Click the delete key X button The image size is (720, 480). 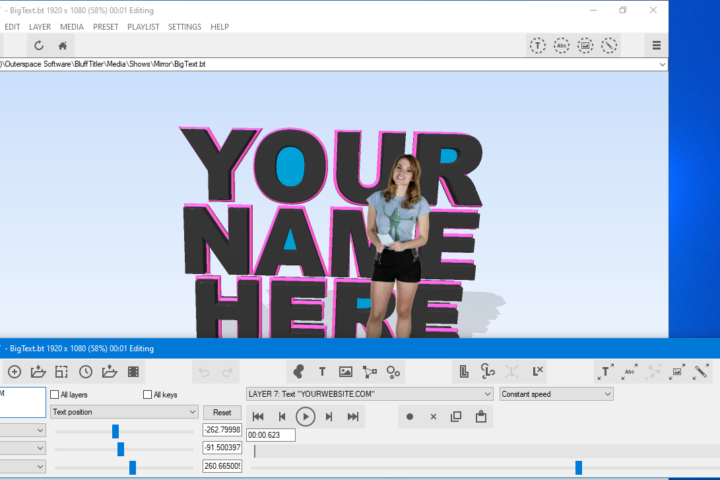[x=433, y=417]
